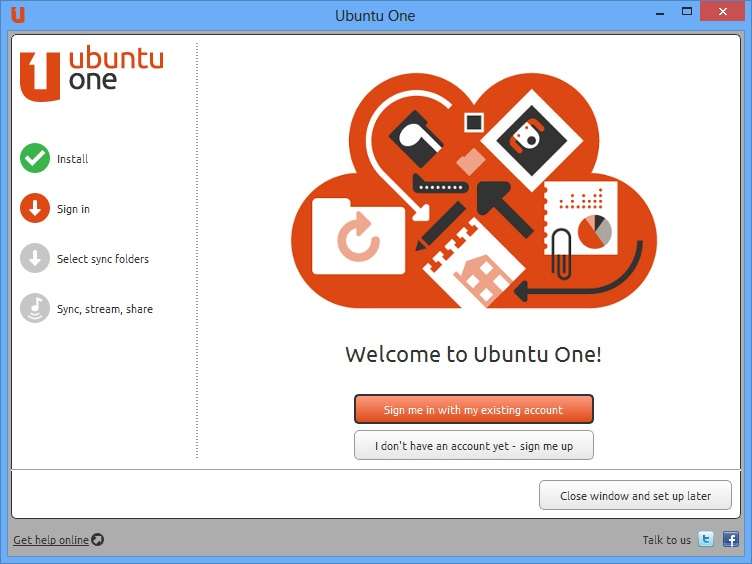Open the Facebook icon in the footer
Viewport: 752px width, 564px height.
coord(731,539)
